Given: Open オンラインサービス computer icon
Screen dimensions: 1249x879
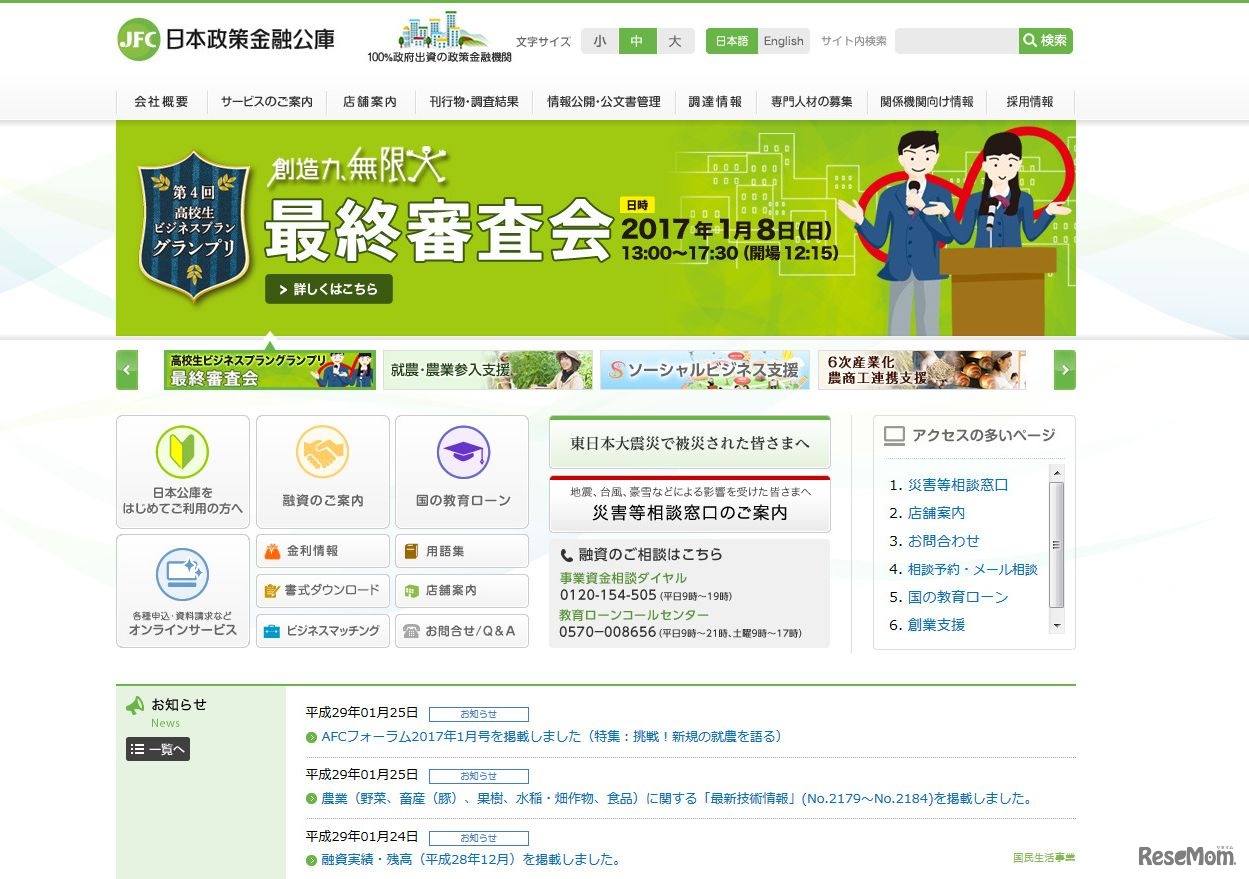Looking at the screenshot, I should [x=182, y=575].
